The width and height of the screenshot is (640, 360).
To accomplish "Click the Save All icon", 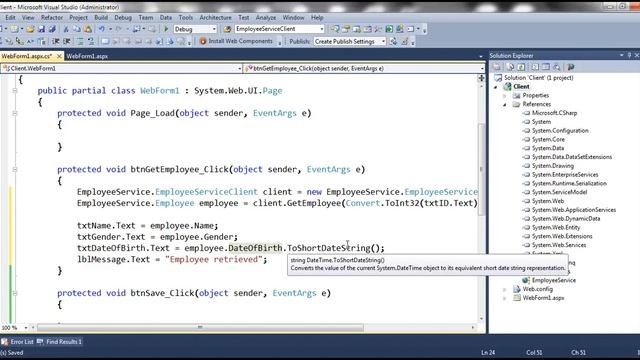I will (52, 29).
